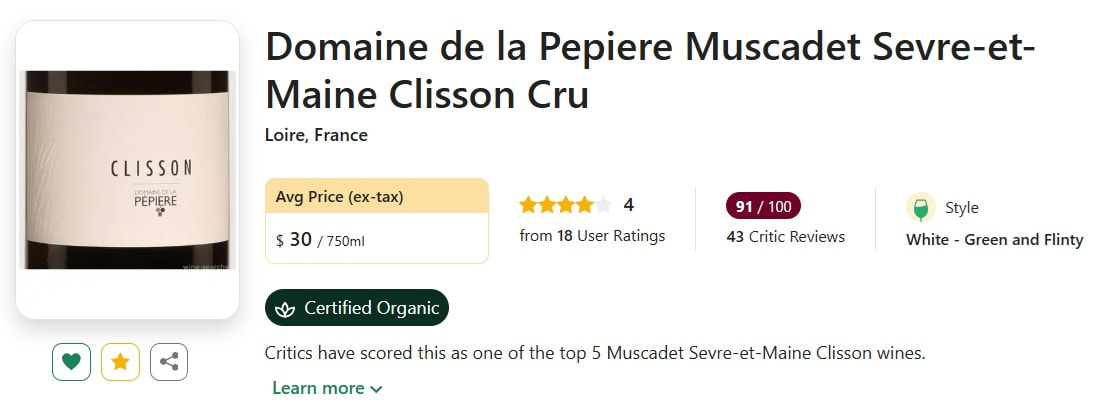
Task: Click the Loire, France region text
Action: pyautogui.click(x=316, y=135)
